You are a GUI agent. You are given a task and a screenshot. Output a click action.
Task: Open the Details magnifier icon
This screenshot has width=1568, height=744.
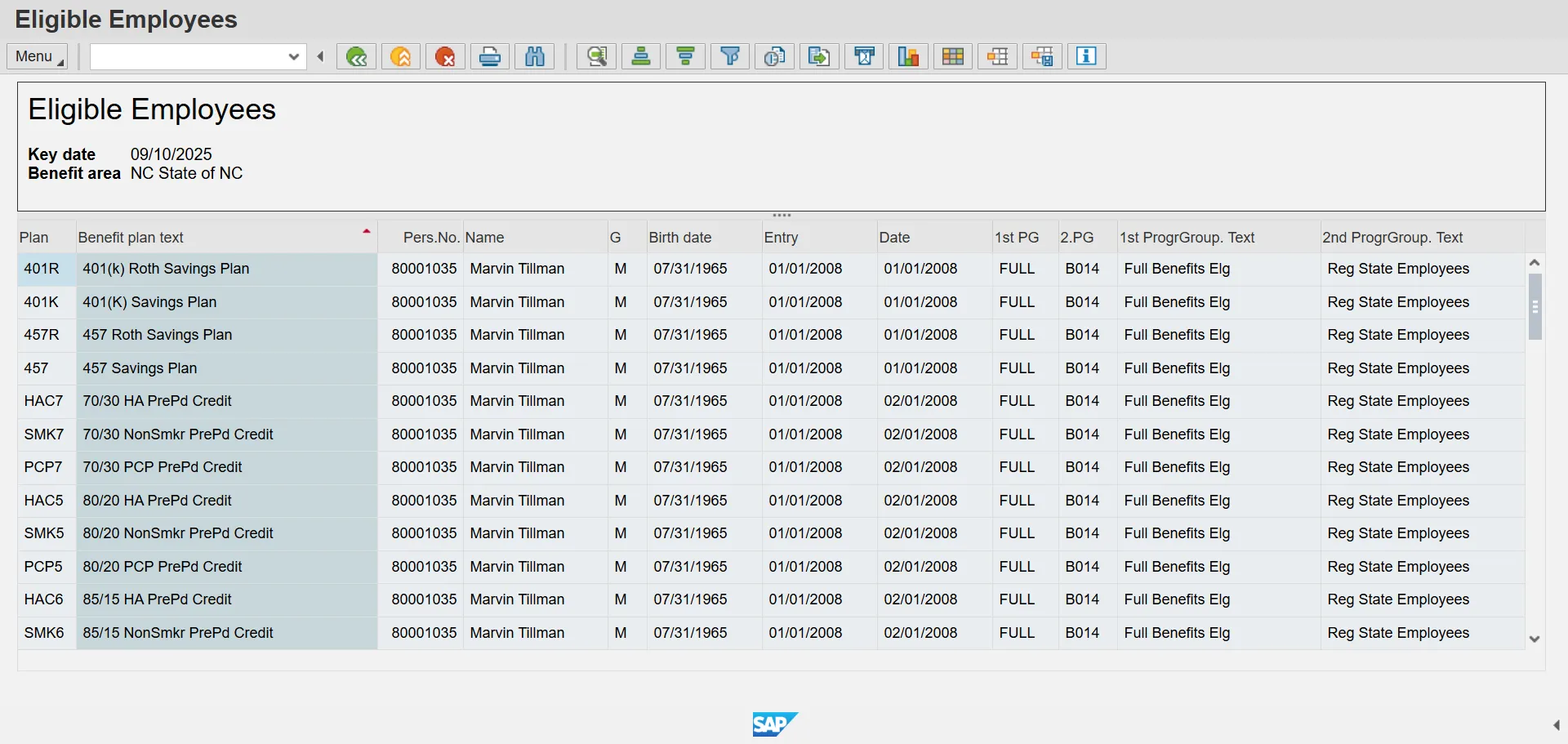coord(597,56)
